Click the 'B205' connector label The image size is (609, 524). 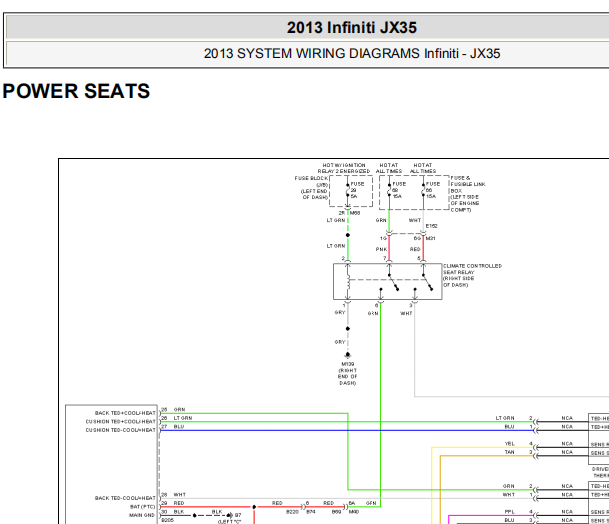coord(167,520)
